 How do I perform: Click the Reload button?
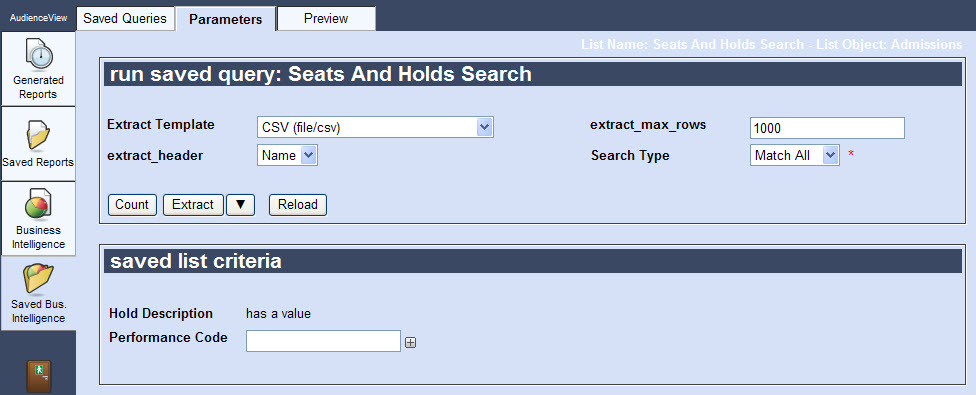298,205
